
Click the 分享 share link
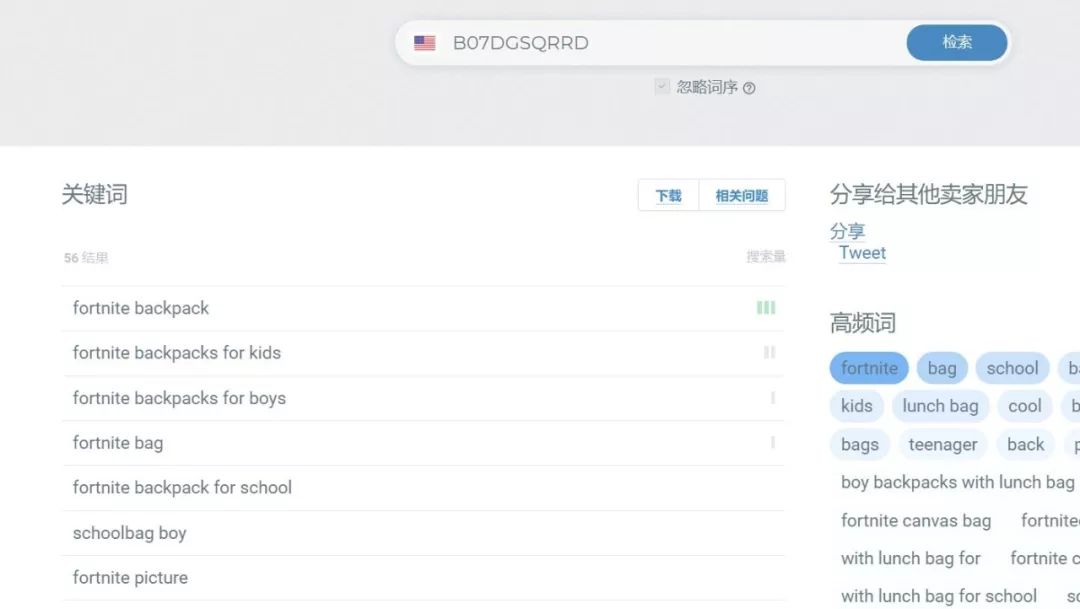[847, 231]
